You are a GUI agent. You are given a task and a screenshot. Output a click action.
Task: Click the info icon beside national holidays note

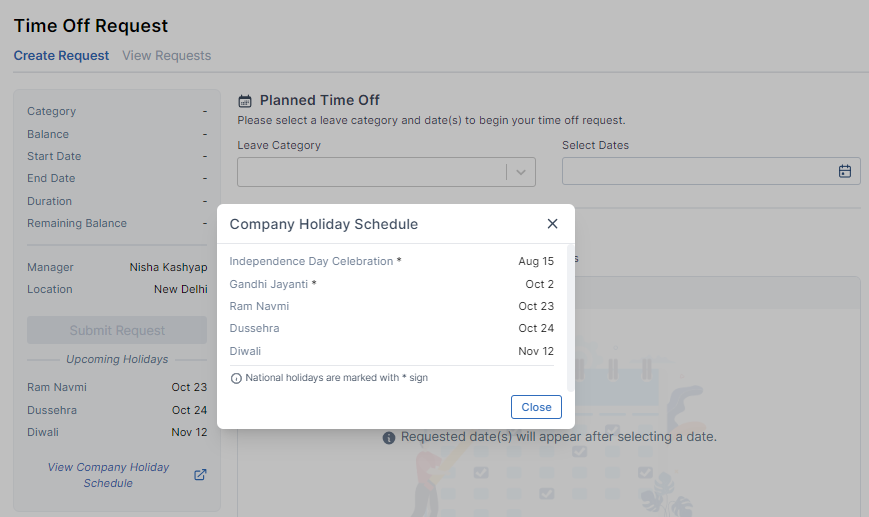[x=236, y=378]
